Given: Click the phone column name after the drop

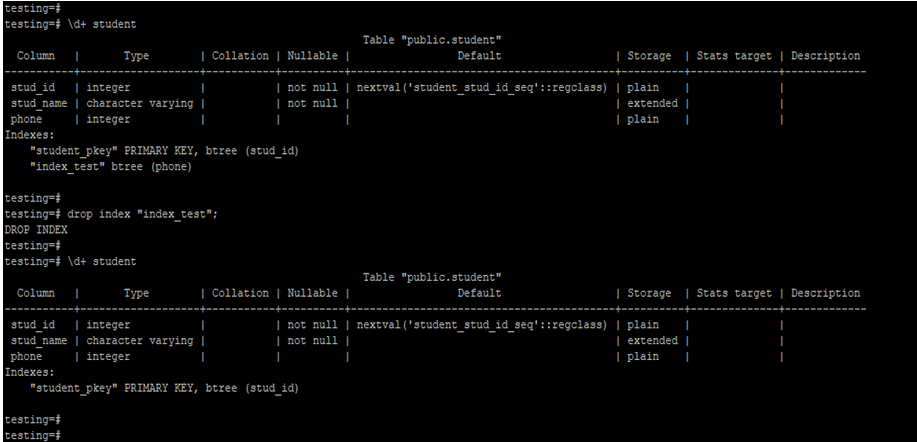Looking at the screenshot, I should click(x=27, y=356).
